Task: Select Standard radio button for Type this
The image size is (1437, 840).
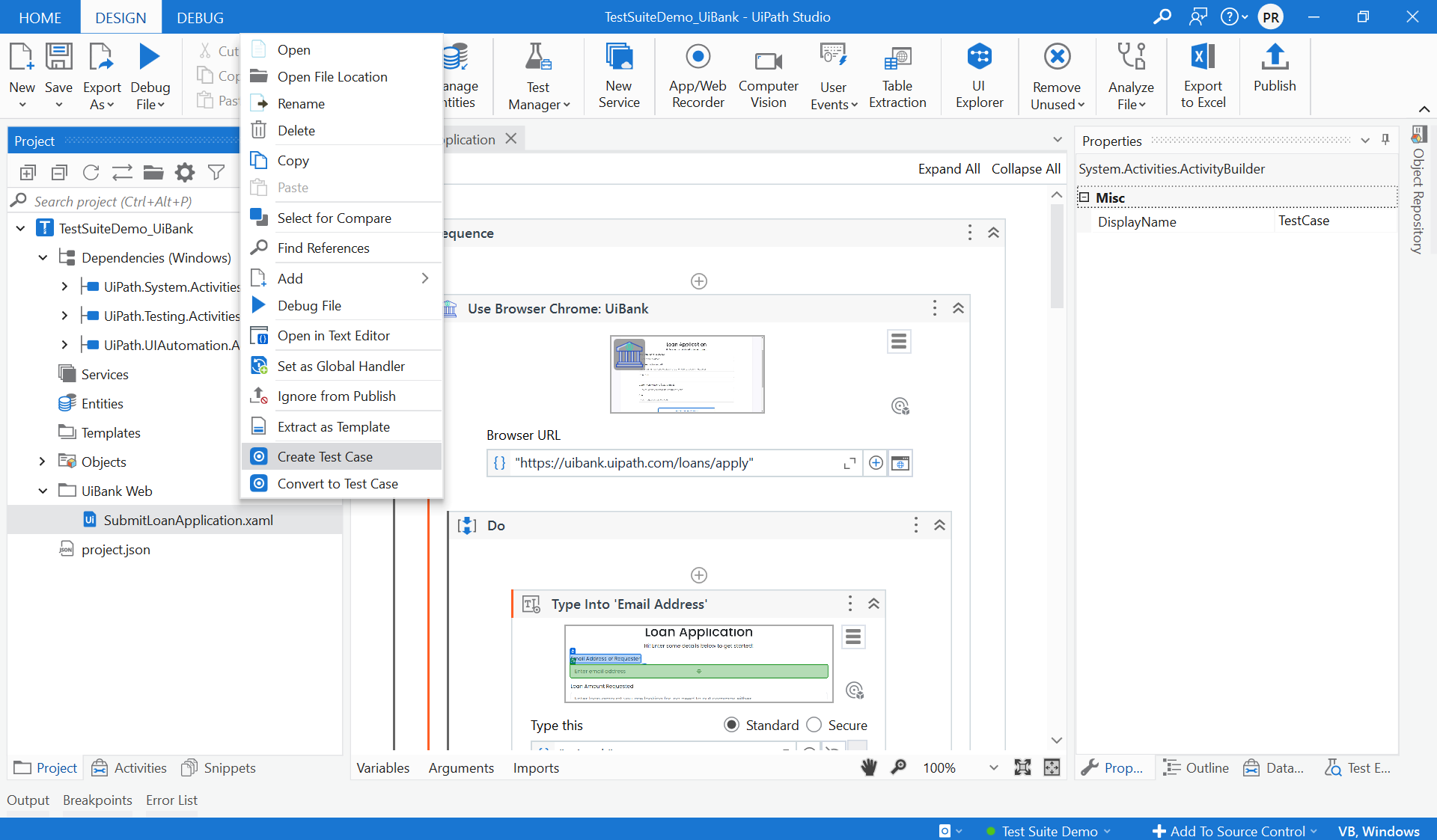Action: [732, 725]
